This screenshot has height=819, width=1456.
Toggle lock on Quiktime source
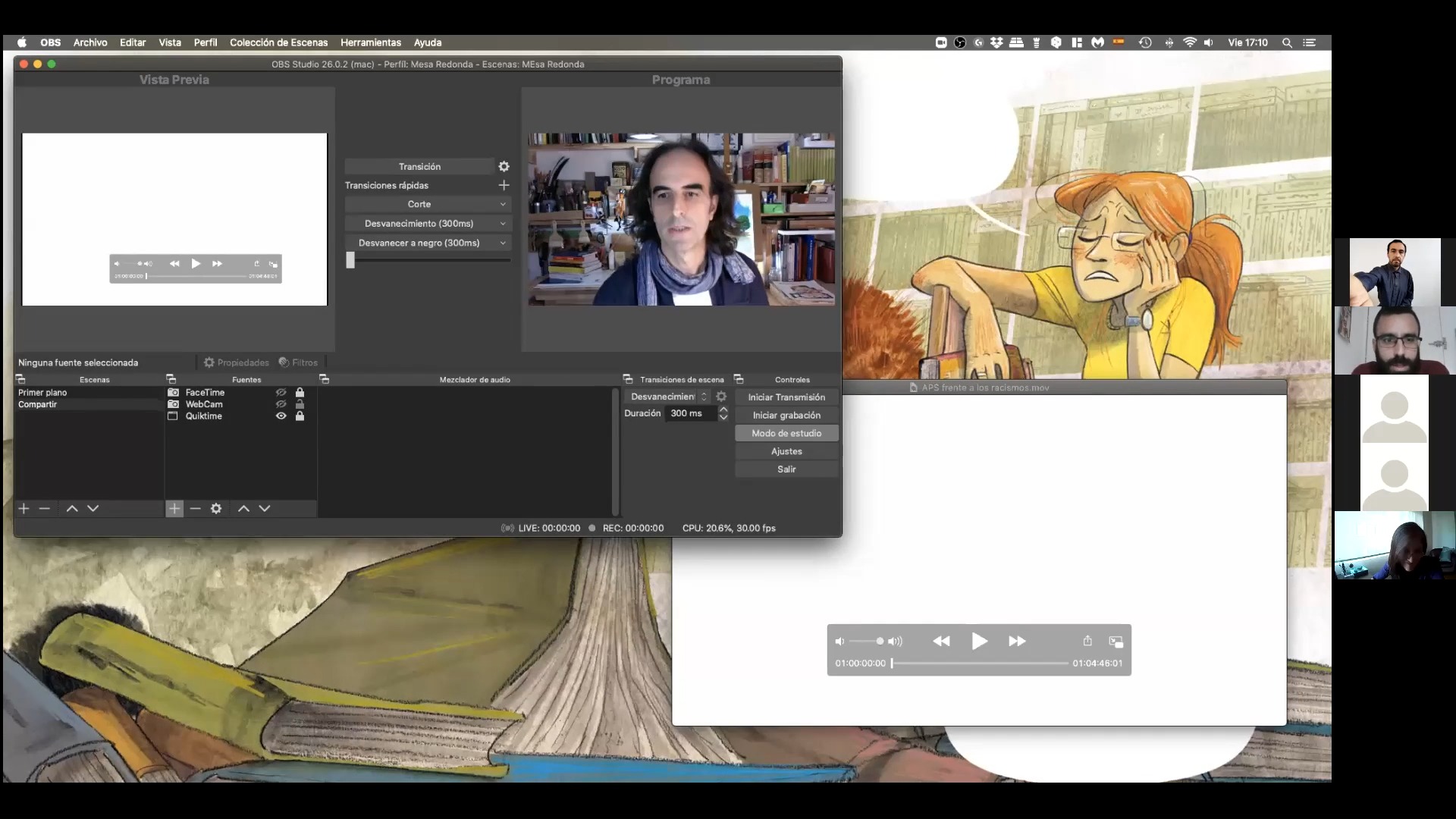pyautogui.click(x=300, y=416)
